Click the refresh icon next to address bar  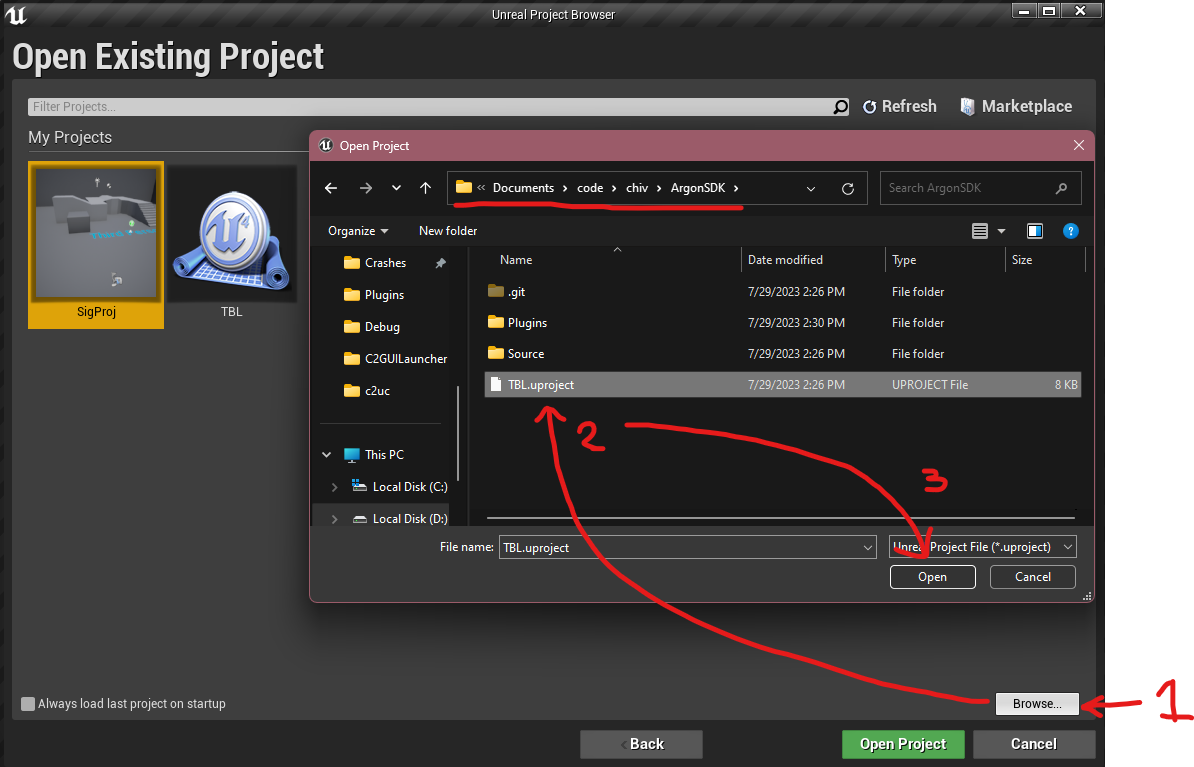pyautogui.click(x=848, y=188)
